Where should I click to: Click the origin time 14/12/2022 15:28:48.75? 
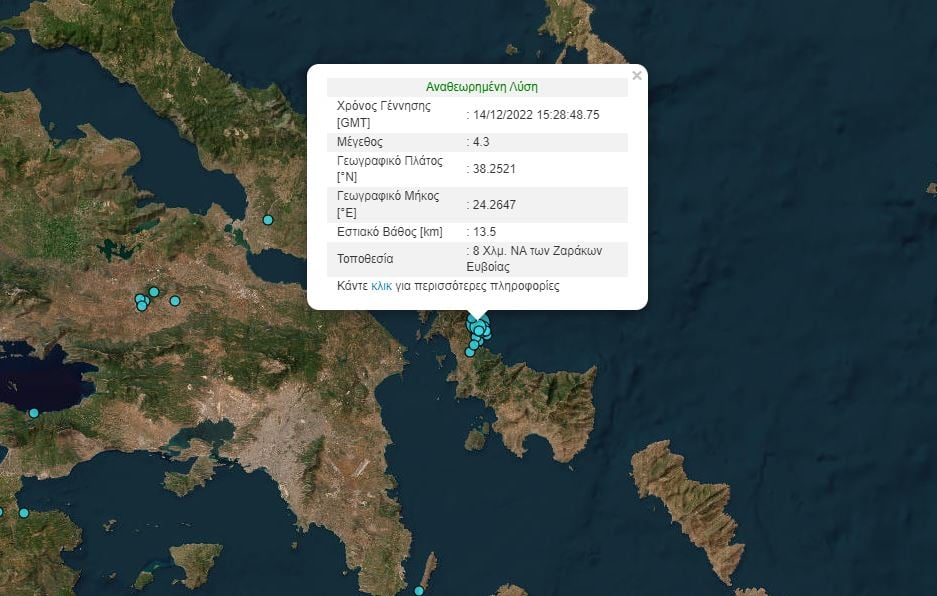[x=536, y=115]
